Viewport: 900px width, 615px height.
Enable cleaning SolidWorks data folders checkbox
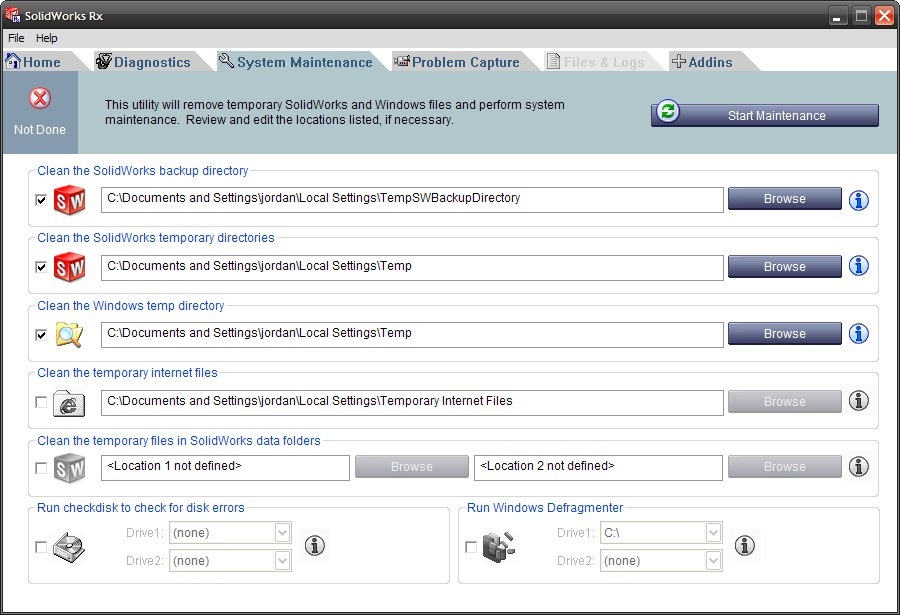(41, 468)
